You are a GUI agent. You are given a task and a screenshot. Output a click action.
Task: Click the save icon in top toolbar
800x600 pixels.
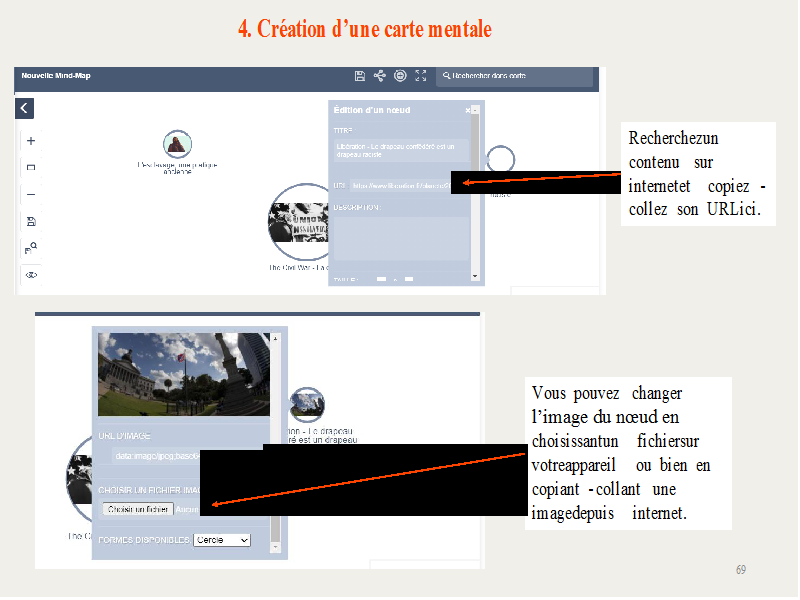tap(360, 76)
